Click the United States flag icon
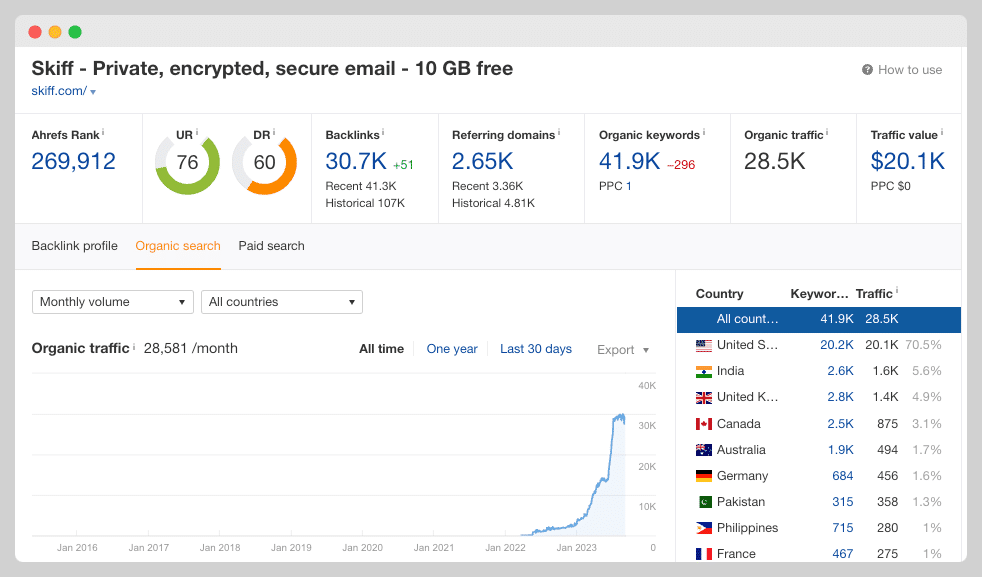 tap(704, 345)
